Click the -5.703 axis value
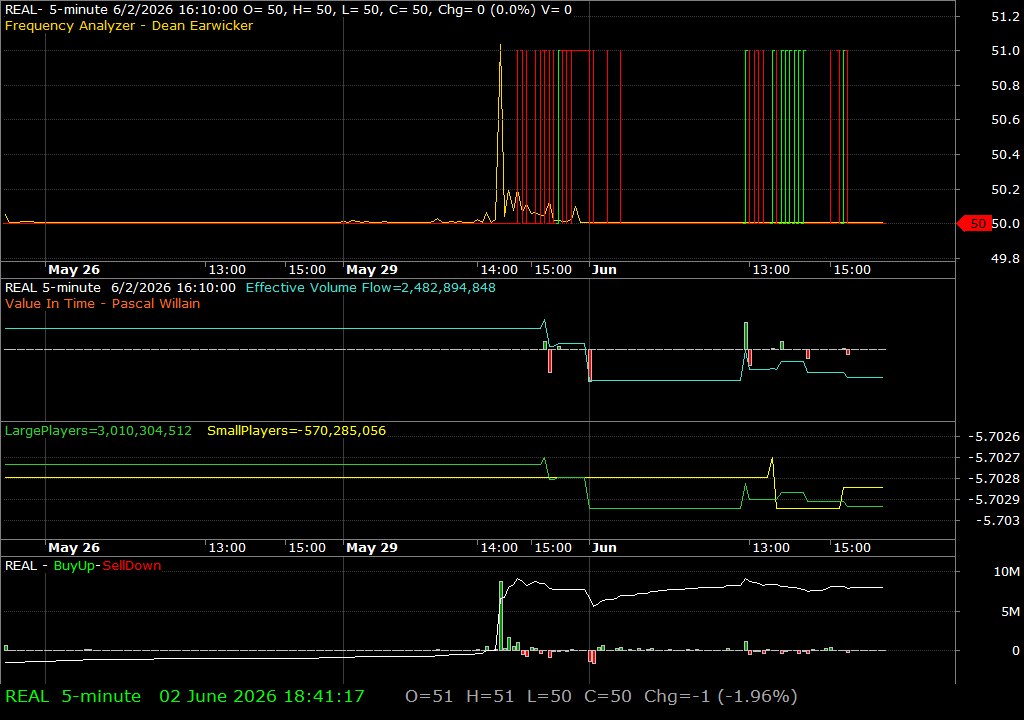1024x720 pixels. coord(997,521)
